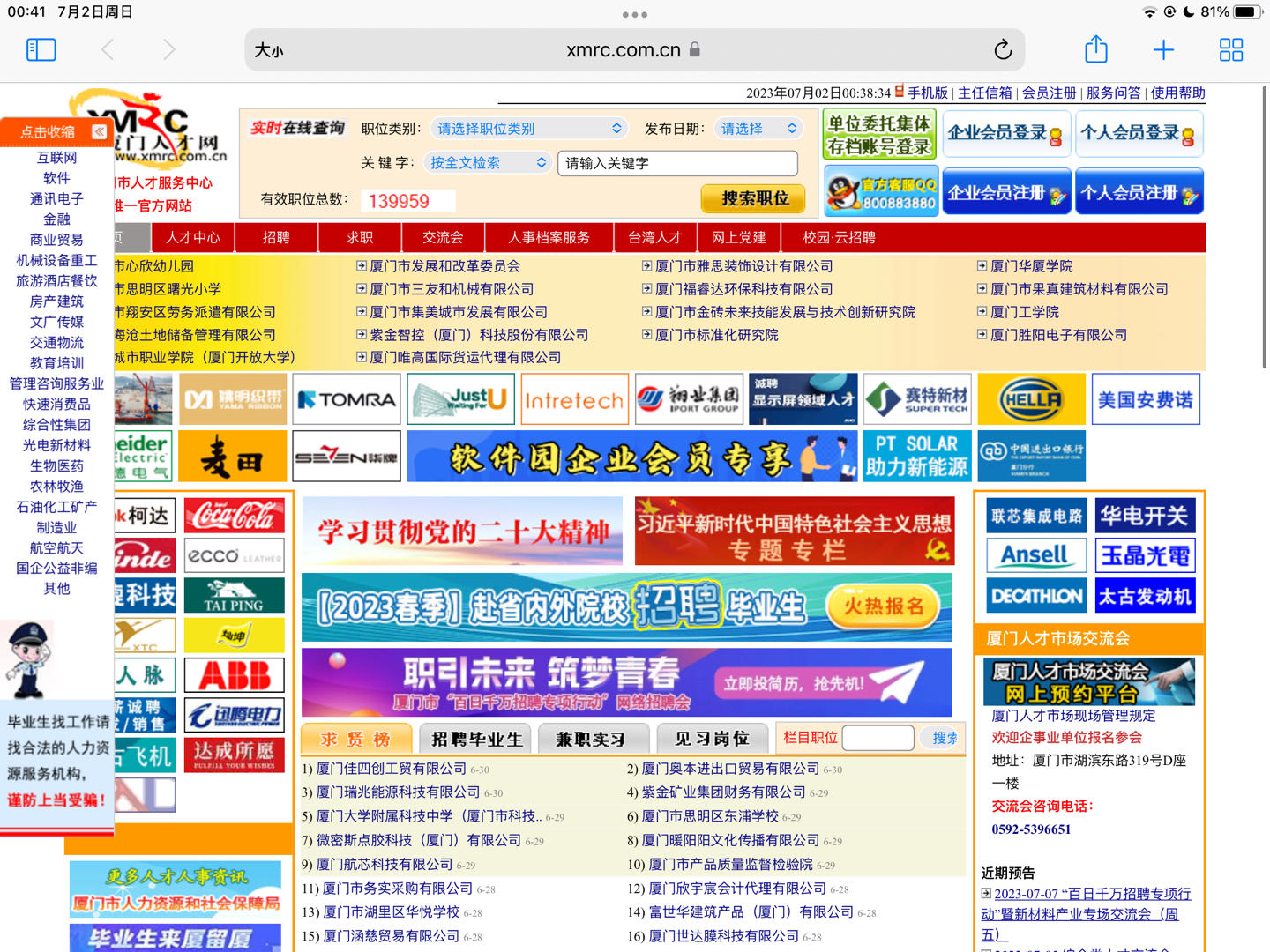Click the 港务集团 PORT GROUP logo
This screenshot has width=1270, height=952.
pyautogui.click(x=688, y=399)
